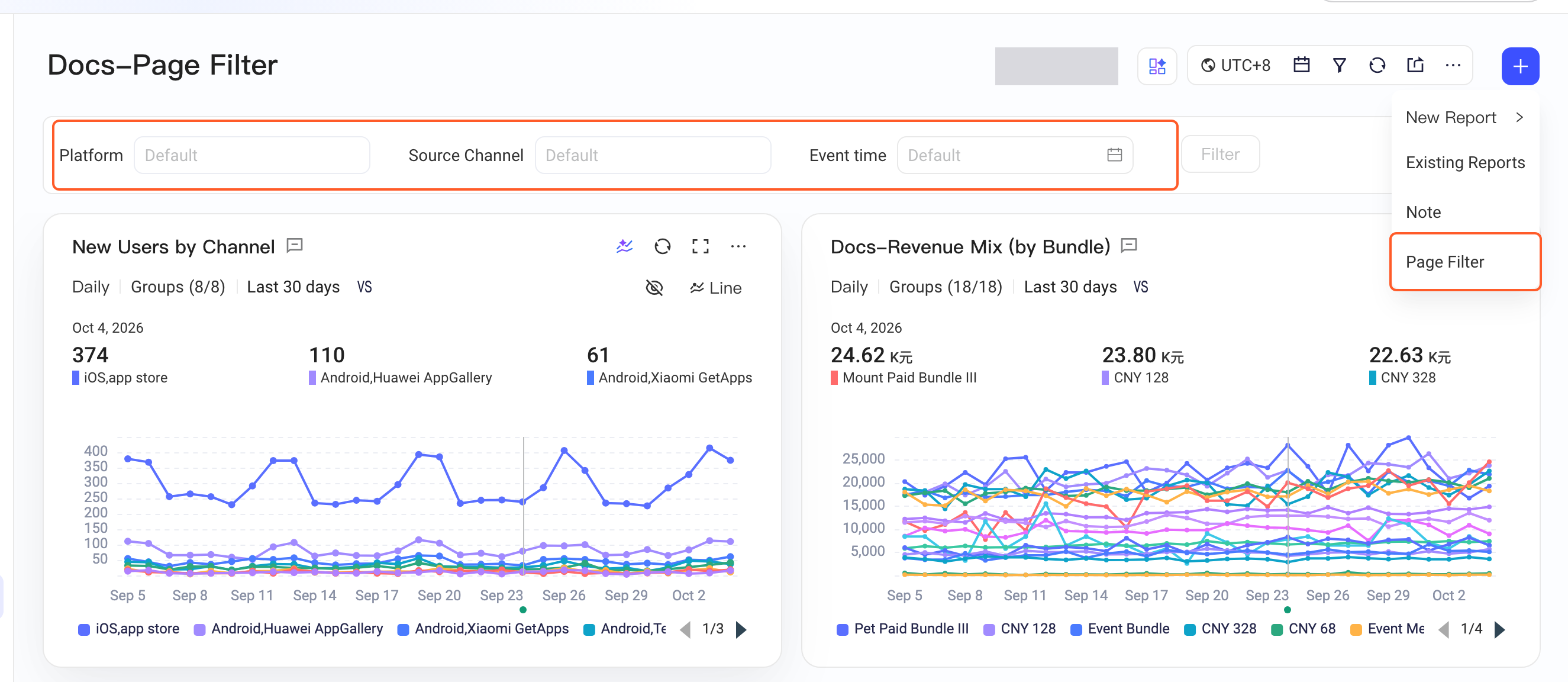Open Groups (18/18) selector
The image size is (1568, 682).
(x=946, y=287)
